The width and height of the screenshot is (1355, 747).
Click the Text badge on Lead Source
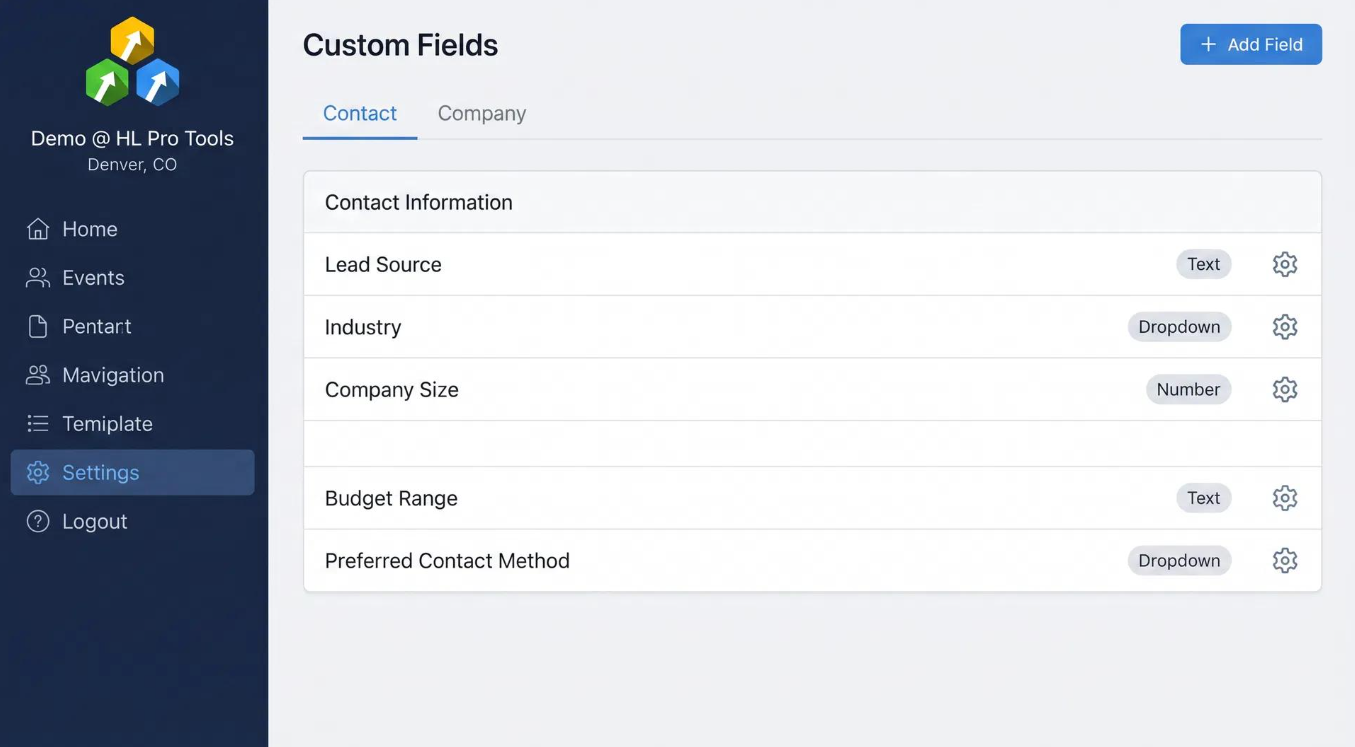(x=1203, y=264)
